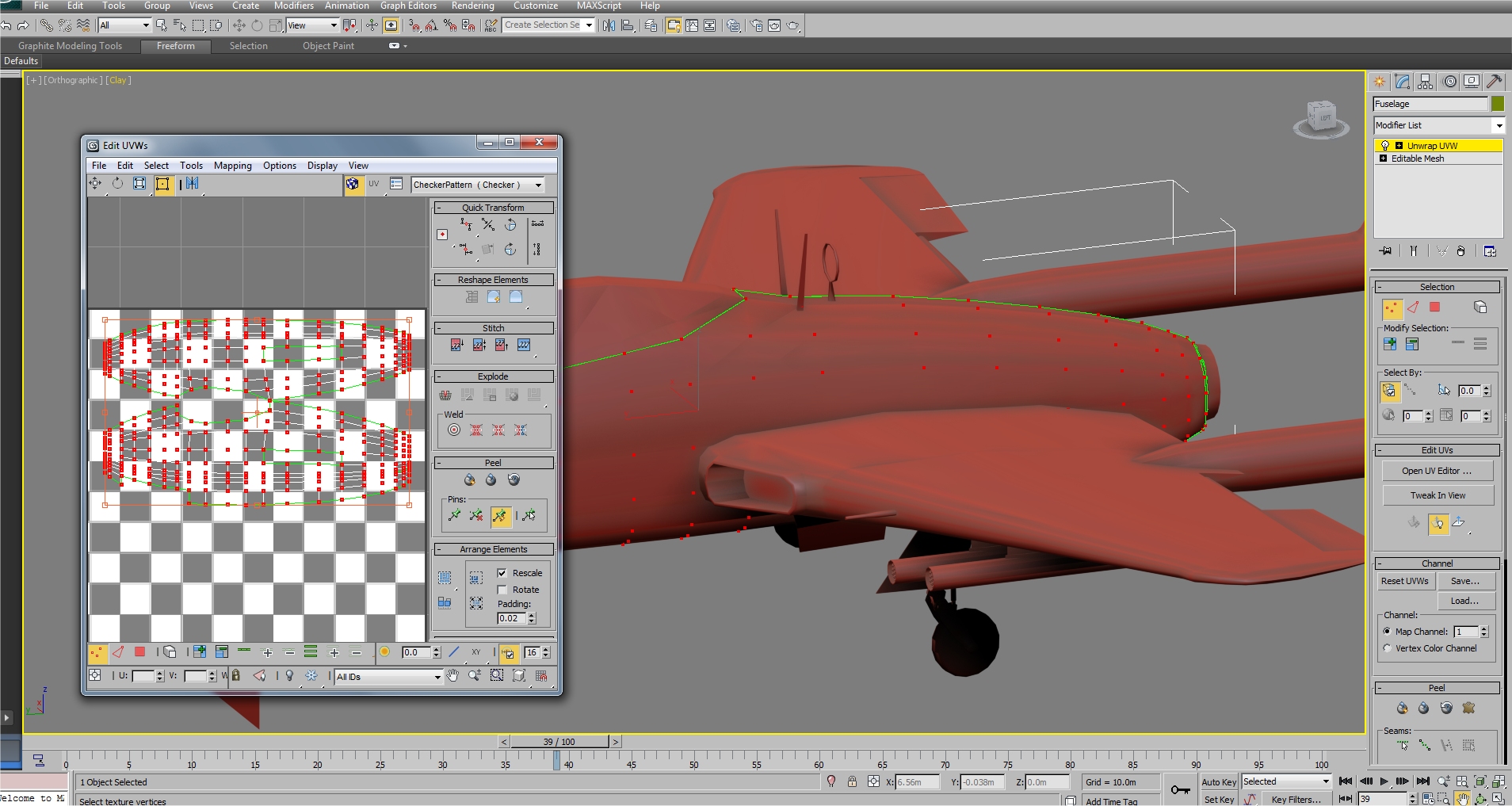Open the Mapping menu in Edit UVWs
This screenshot has width=1512, height=806.
pos(232,166)
